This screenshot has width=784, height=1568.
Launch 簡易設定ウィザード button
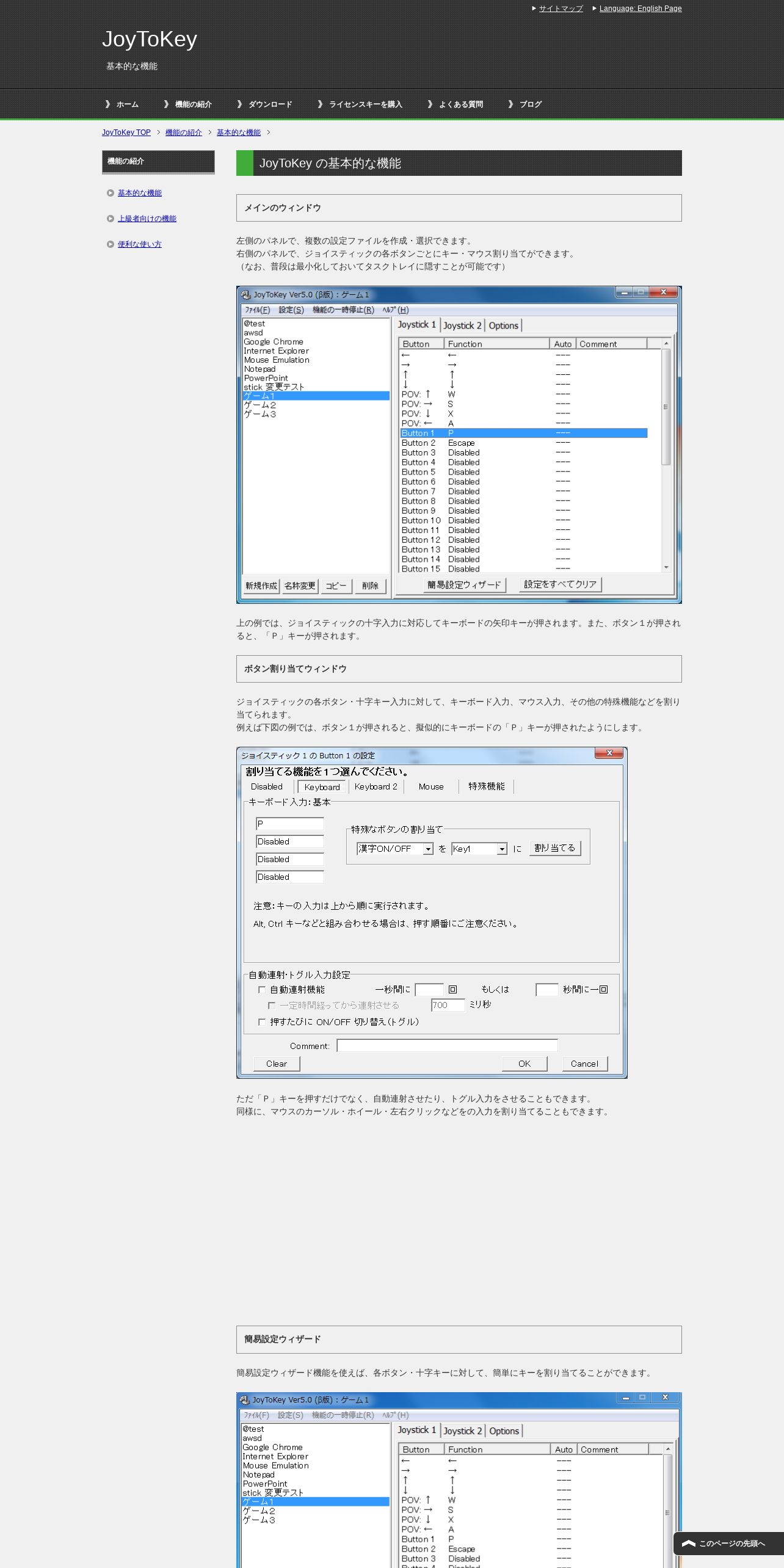click(x=464, y=585)
